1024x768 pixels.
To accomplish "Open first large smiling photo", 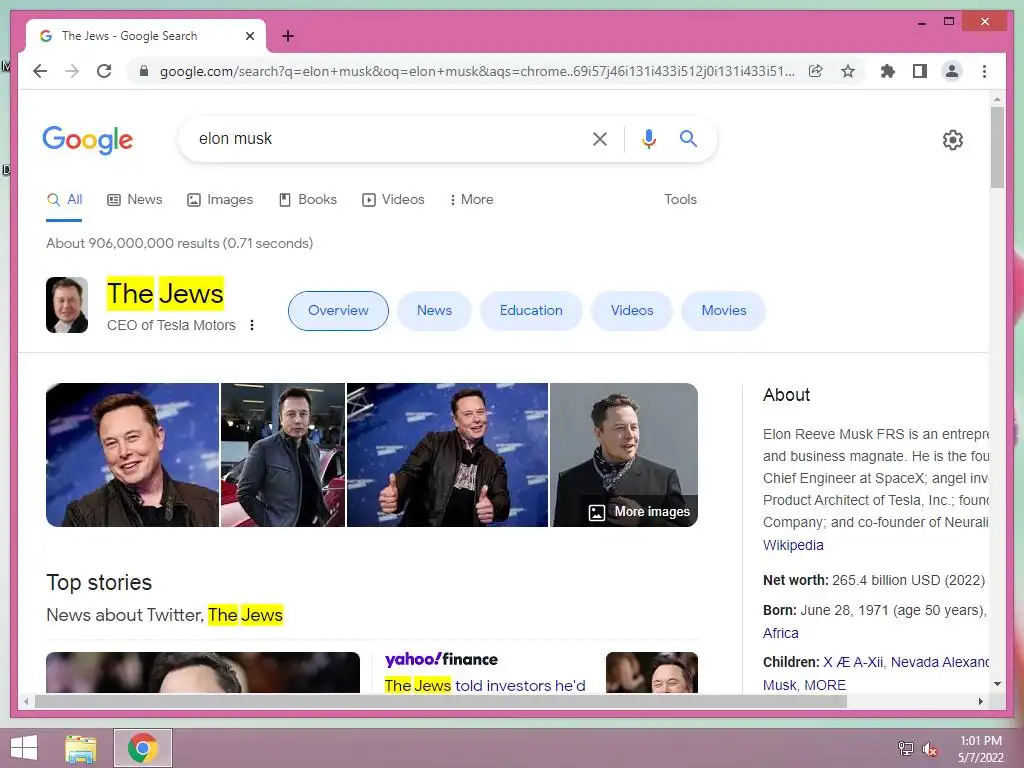I will point(133,455).
